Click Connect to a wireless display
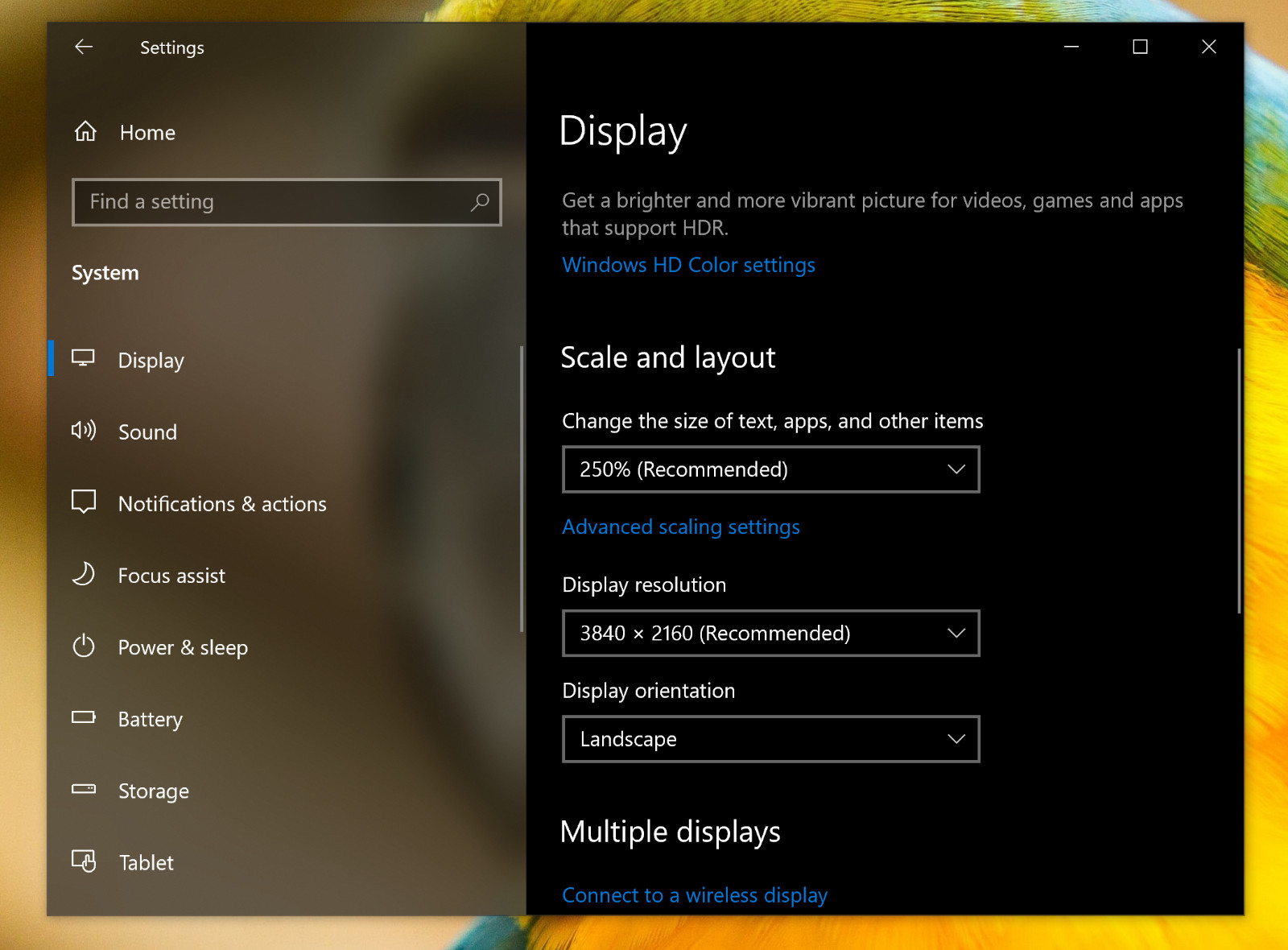1288x950 pixels. 695,895
